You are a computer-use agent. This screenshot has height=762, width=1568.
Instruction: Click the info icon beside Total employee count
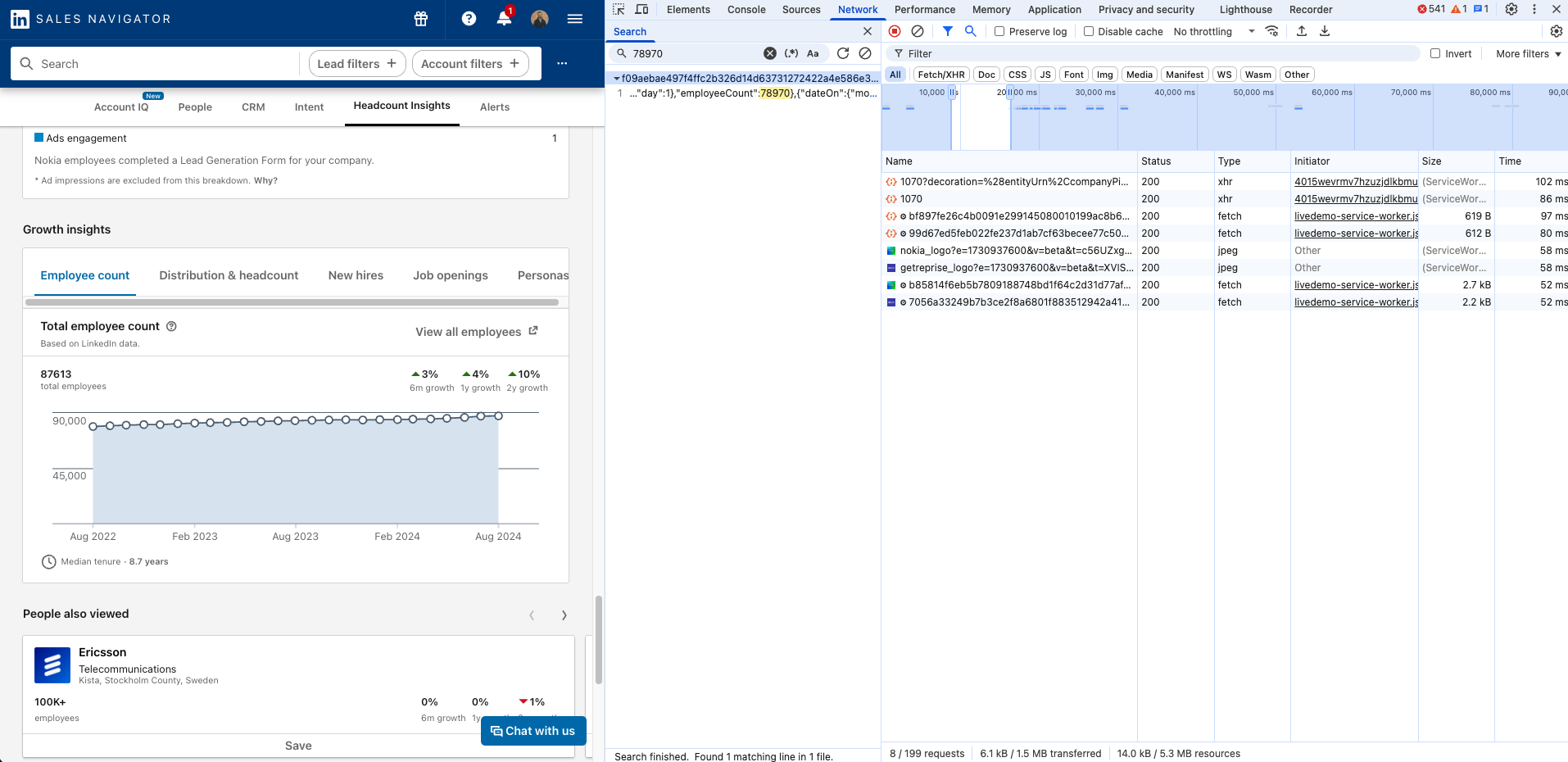[171, 326]
